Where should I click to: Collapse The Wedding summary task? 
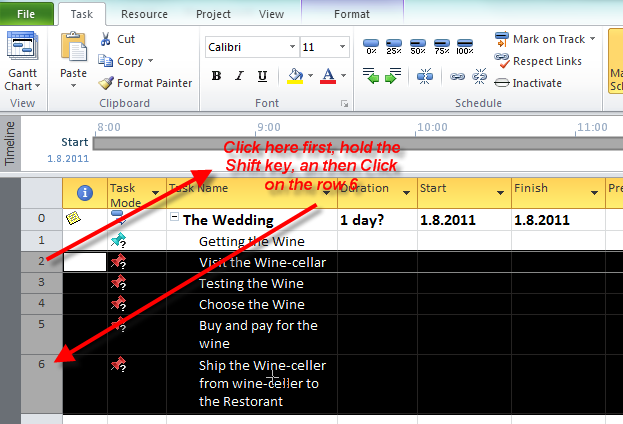[175, 219]
